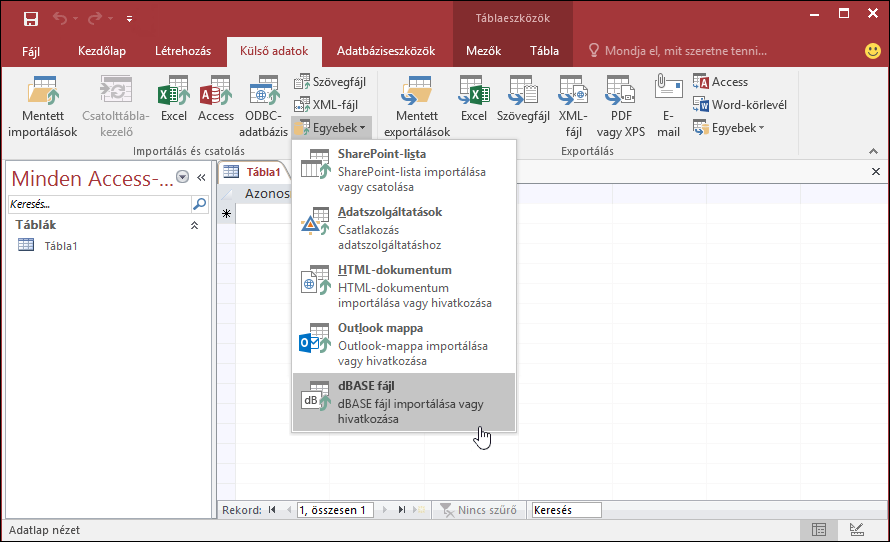The width and height of the screenshot is (890, 542).
Task: Open Mentett importálások
Action: (x=43, y=107)
